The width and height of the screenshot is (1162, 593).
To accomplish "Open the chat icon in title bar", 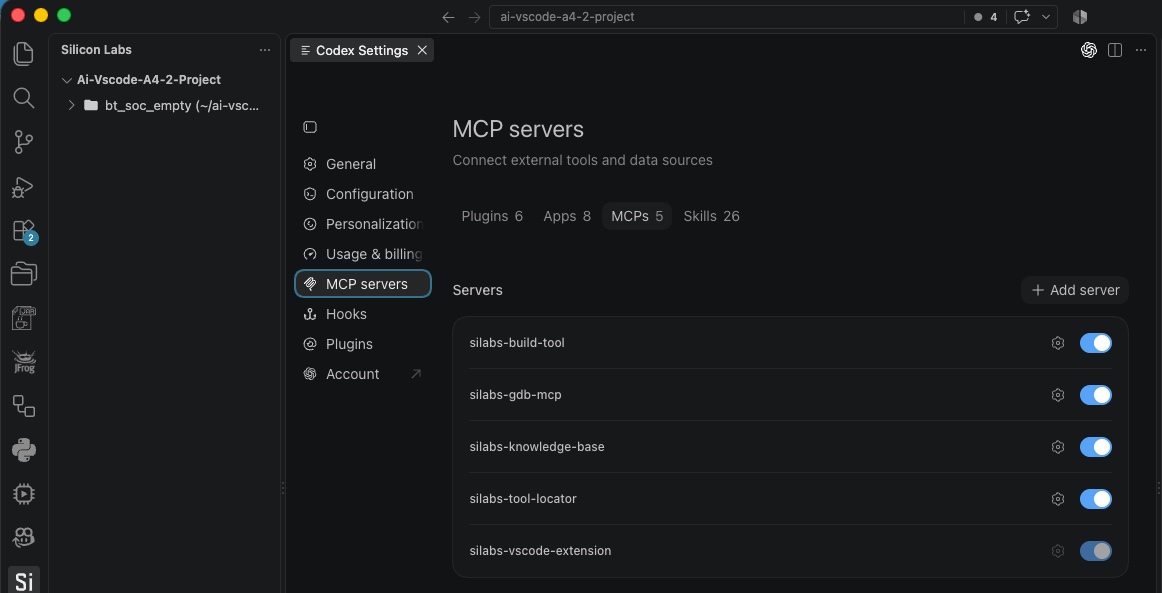I will click(x=1023, y=17).
